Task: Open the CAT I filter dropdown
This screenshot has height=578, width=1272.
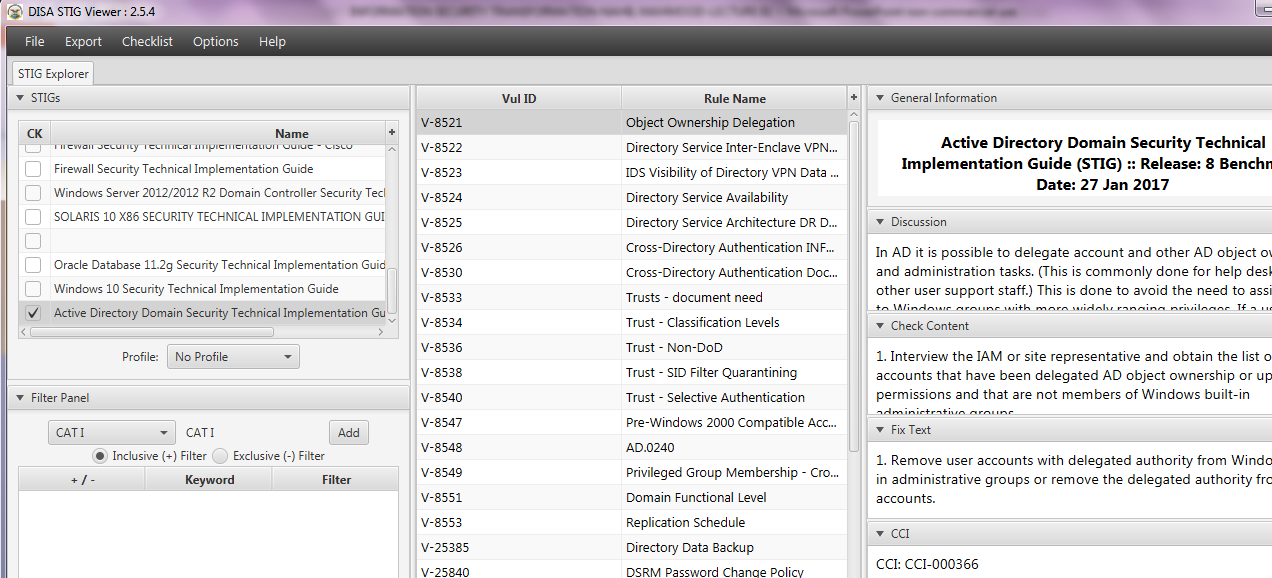Action: point(112,433)
